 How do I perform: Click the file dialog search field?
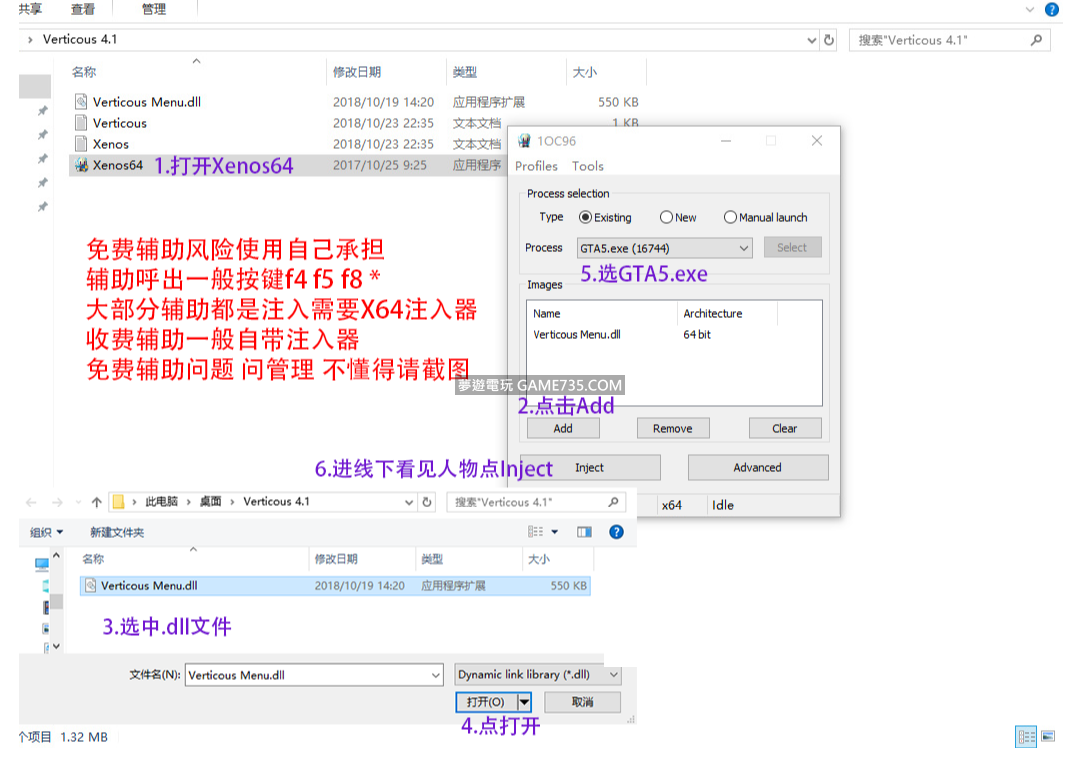click(x=536, y=502)
